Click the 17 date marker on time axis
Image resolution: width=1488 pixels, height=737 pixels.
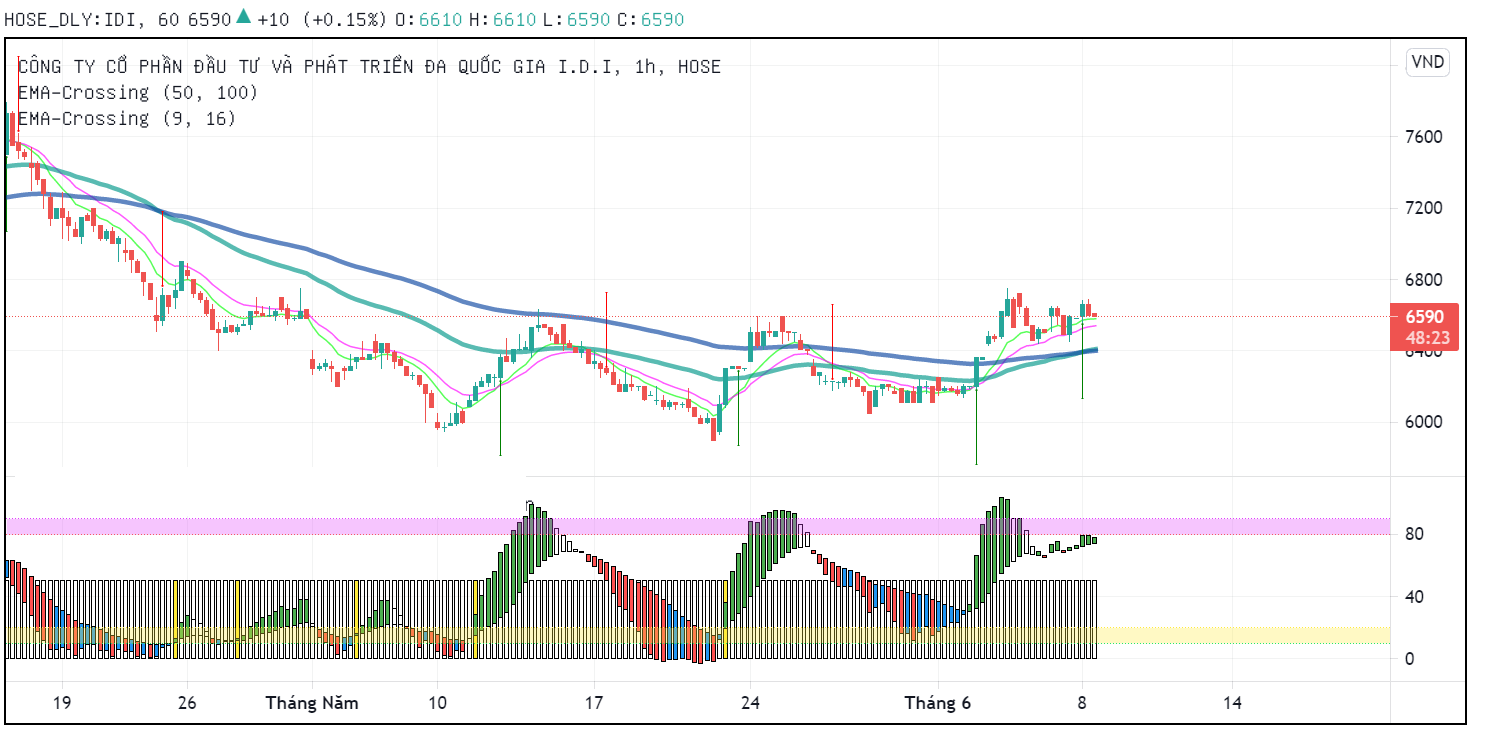tap(594, 703)
